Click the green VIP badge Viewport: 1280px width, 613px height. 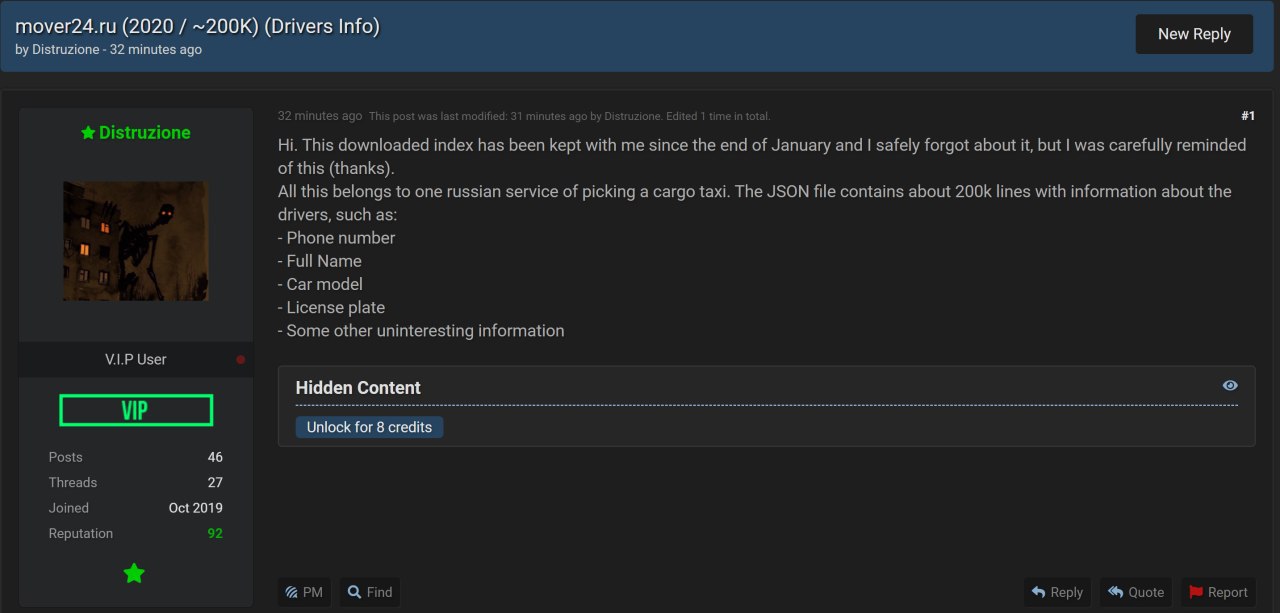point(135,410)
